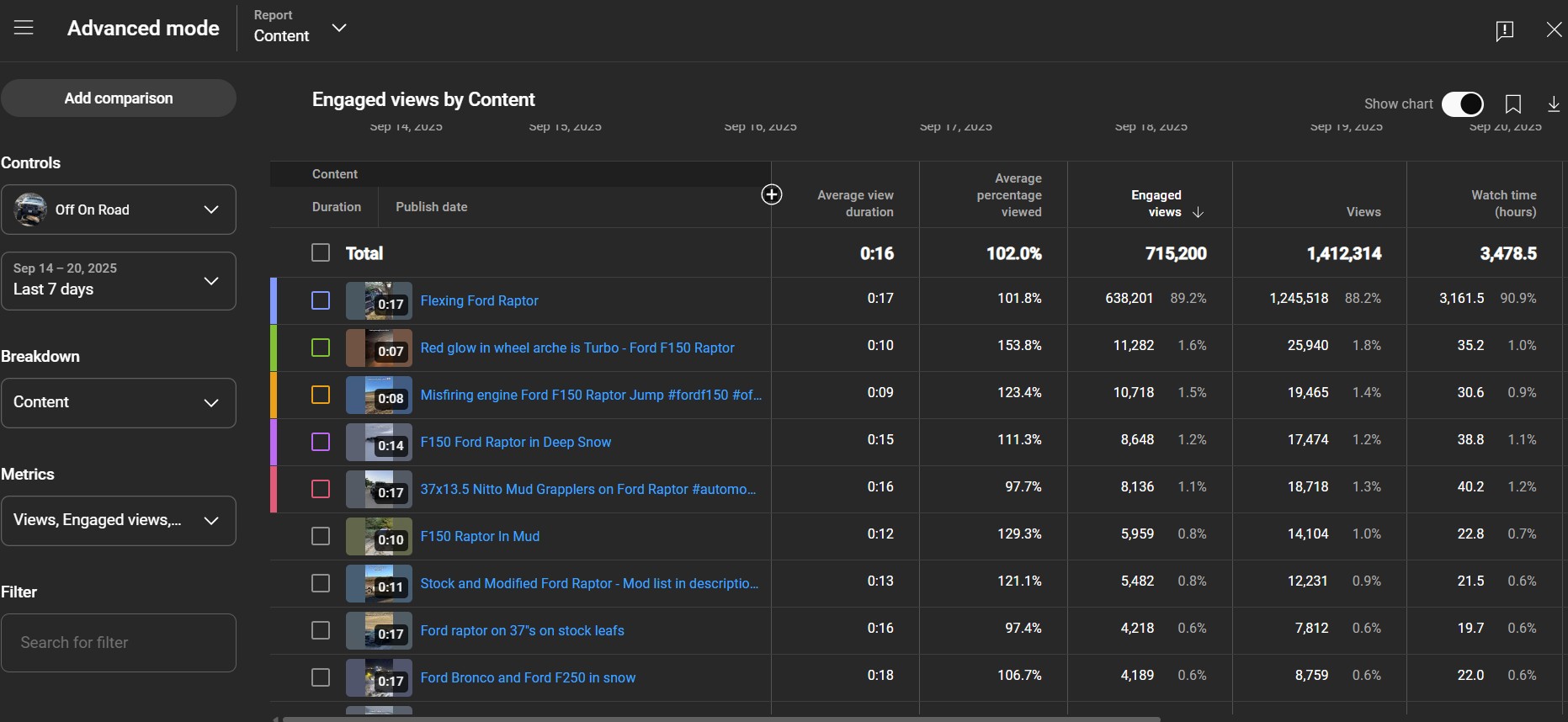The height and width of the screenshot is (722, 1568).
Task: Click the Views column header
Action: coord(1363,212)
